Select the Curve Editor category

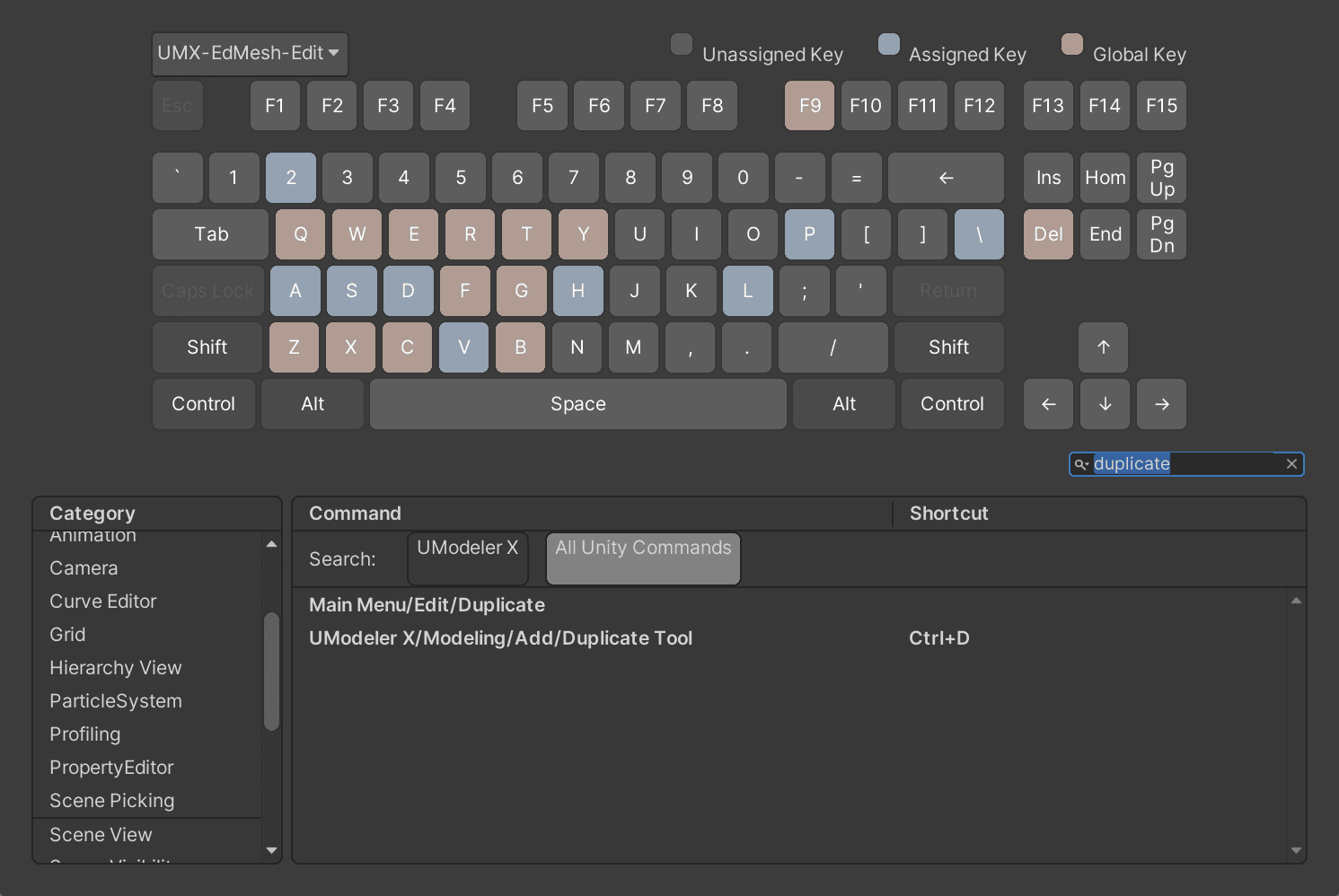[148, 602]
